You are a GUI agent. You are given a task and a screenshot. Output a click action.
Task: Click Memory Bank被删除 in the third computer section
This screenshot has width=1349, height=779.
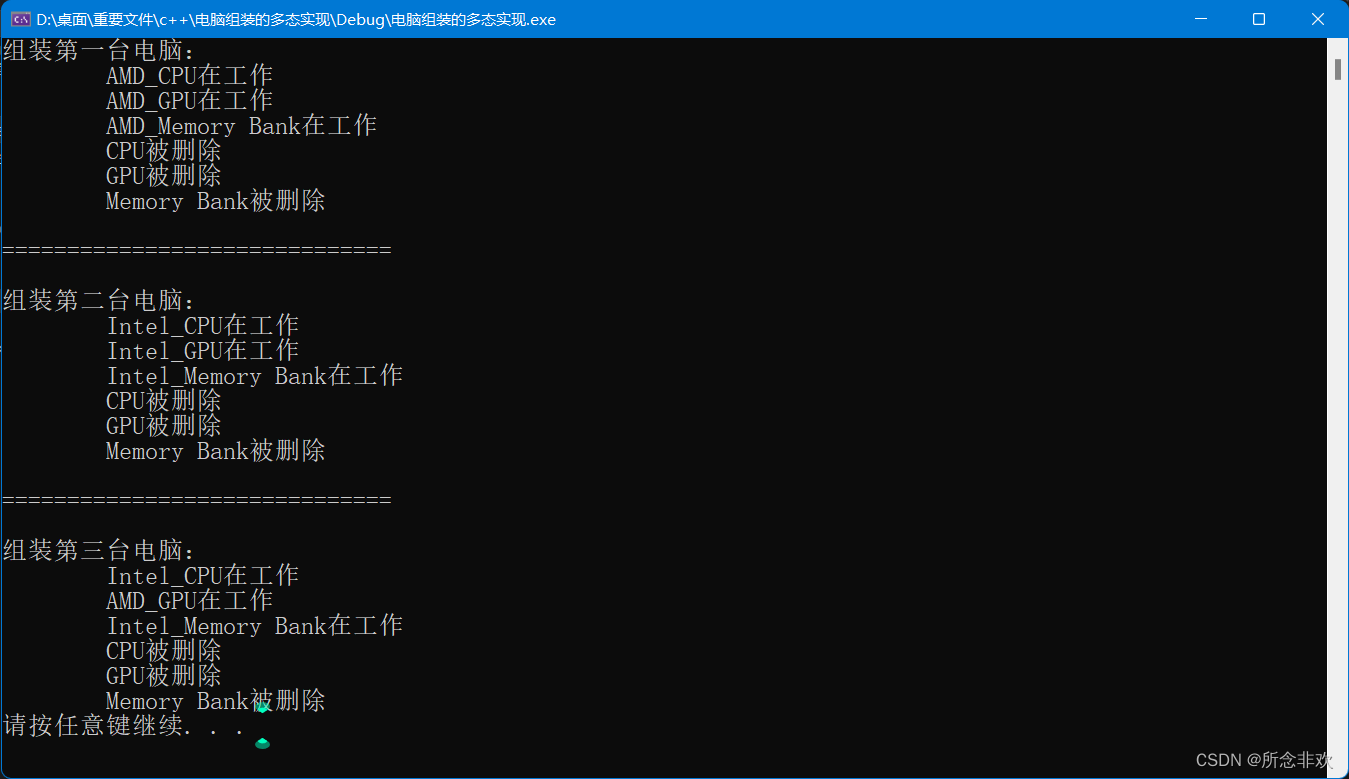(216, 701)
